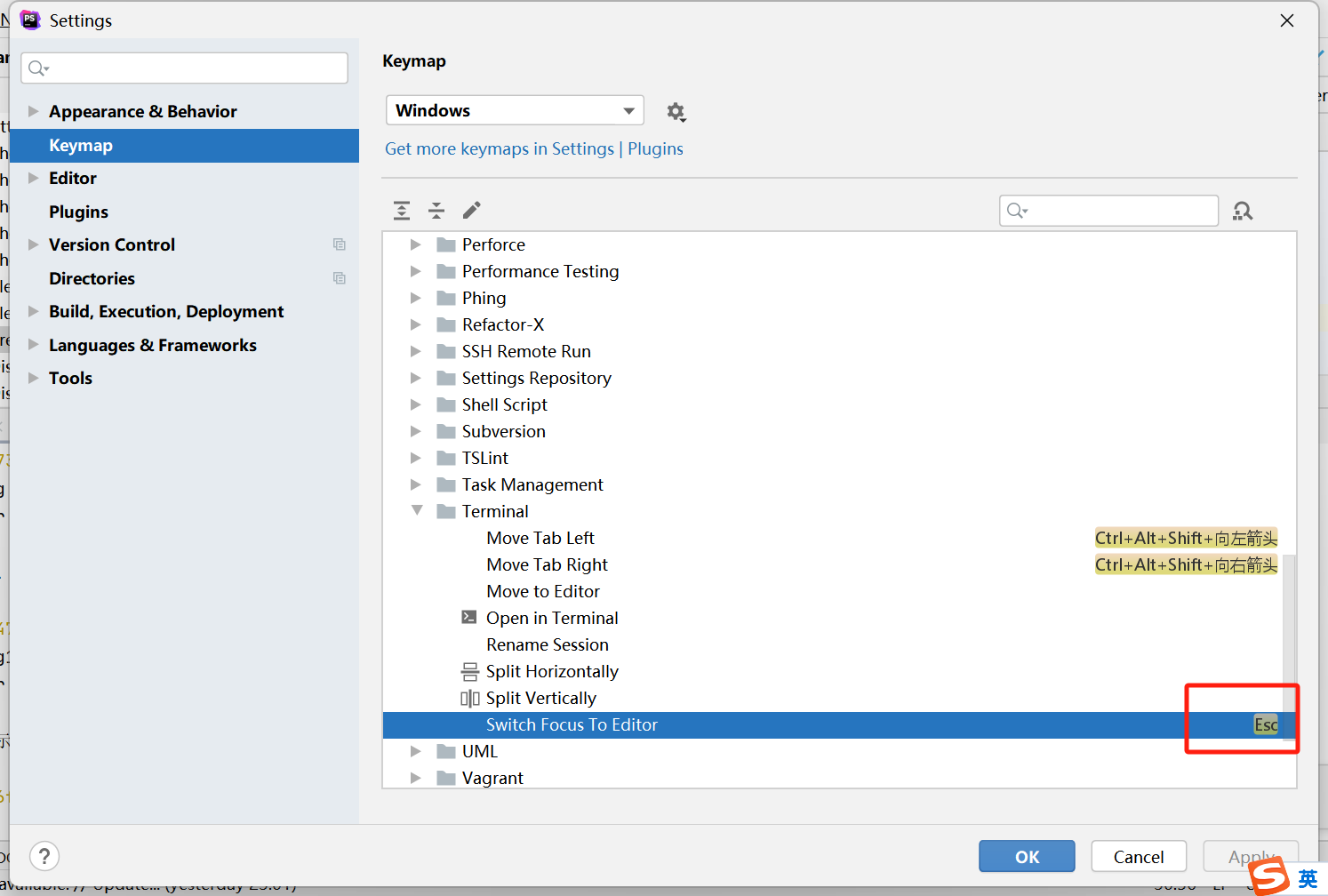The image size is (1328, 896).
Task: Click the folder icon next to Vagrant
Action: pos(446,778)
